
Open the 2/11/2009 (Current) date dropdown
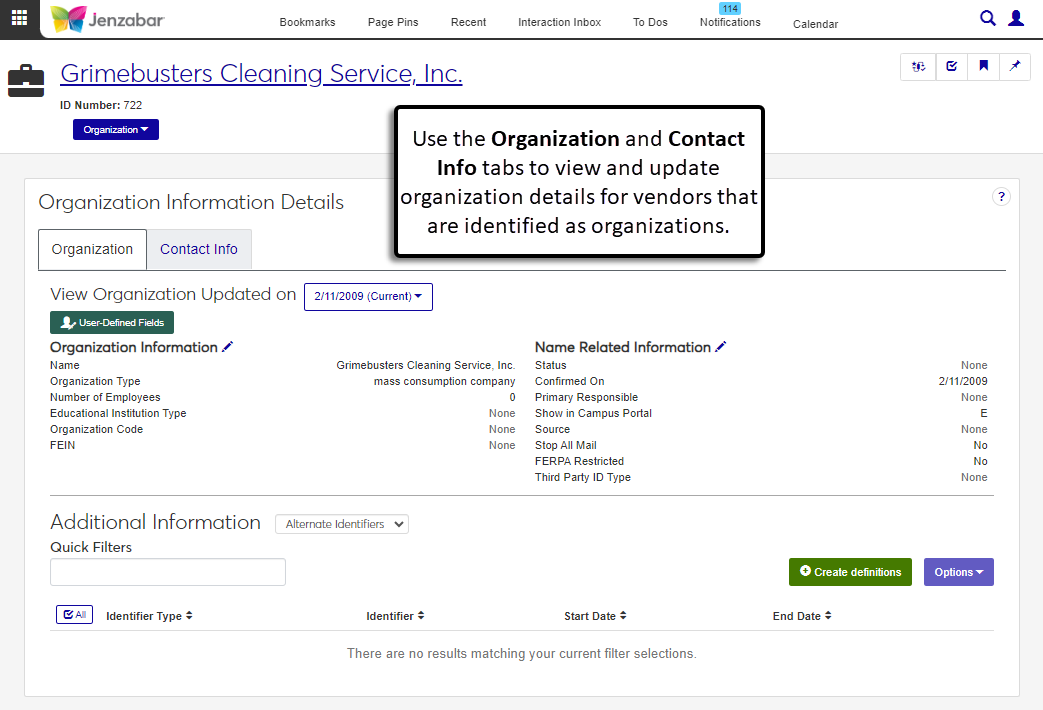point(368,297)
